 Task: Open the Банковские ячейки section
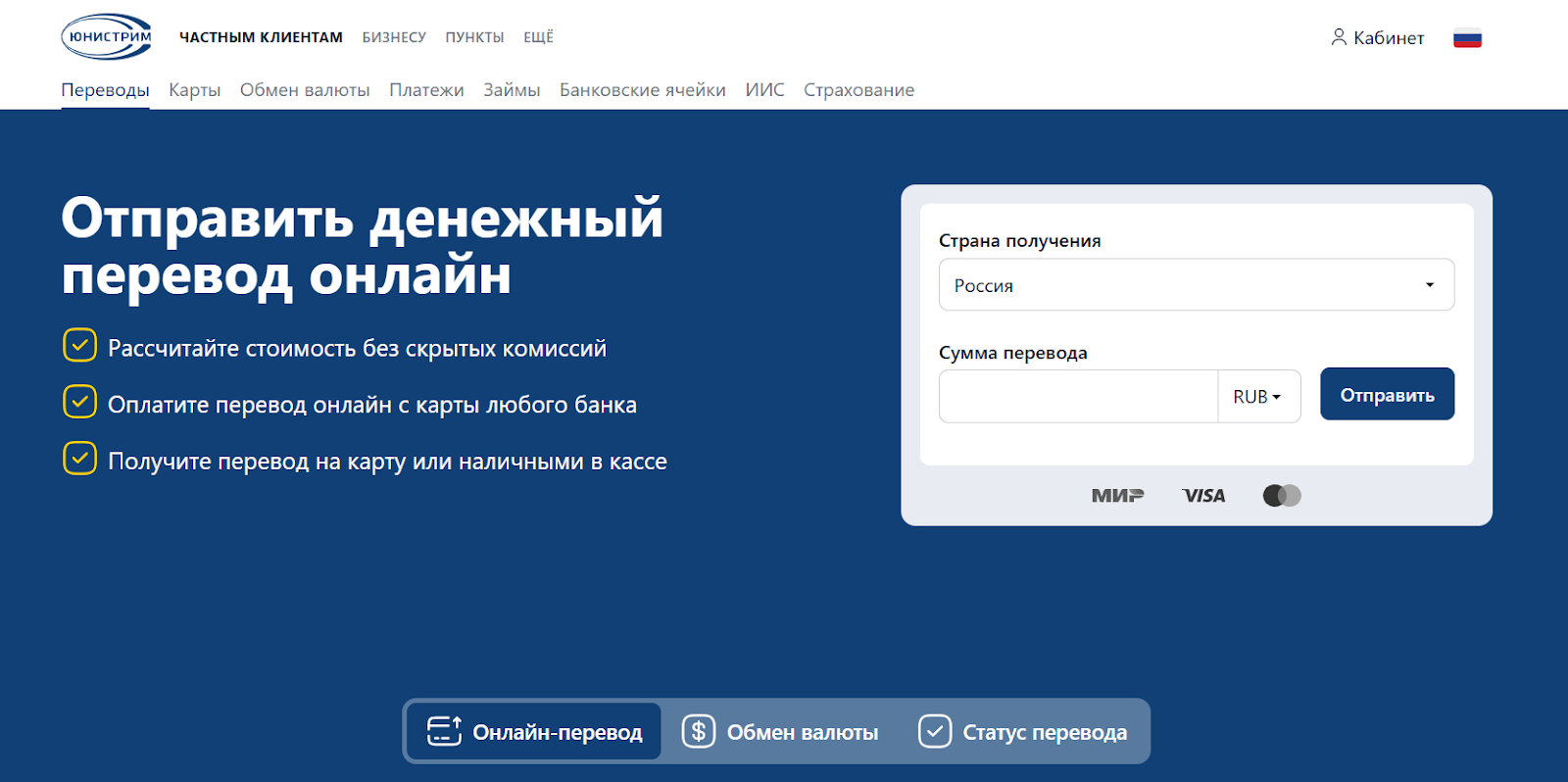click(x=642, y=90)
